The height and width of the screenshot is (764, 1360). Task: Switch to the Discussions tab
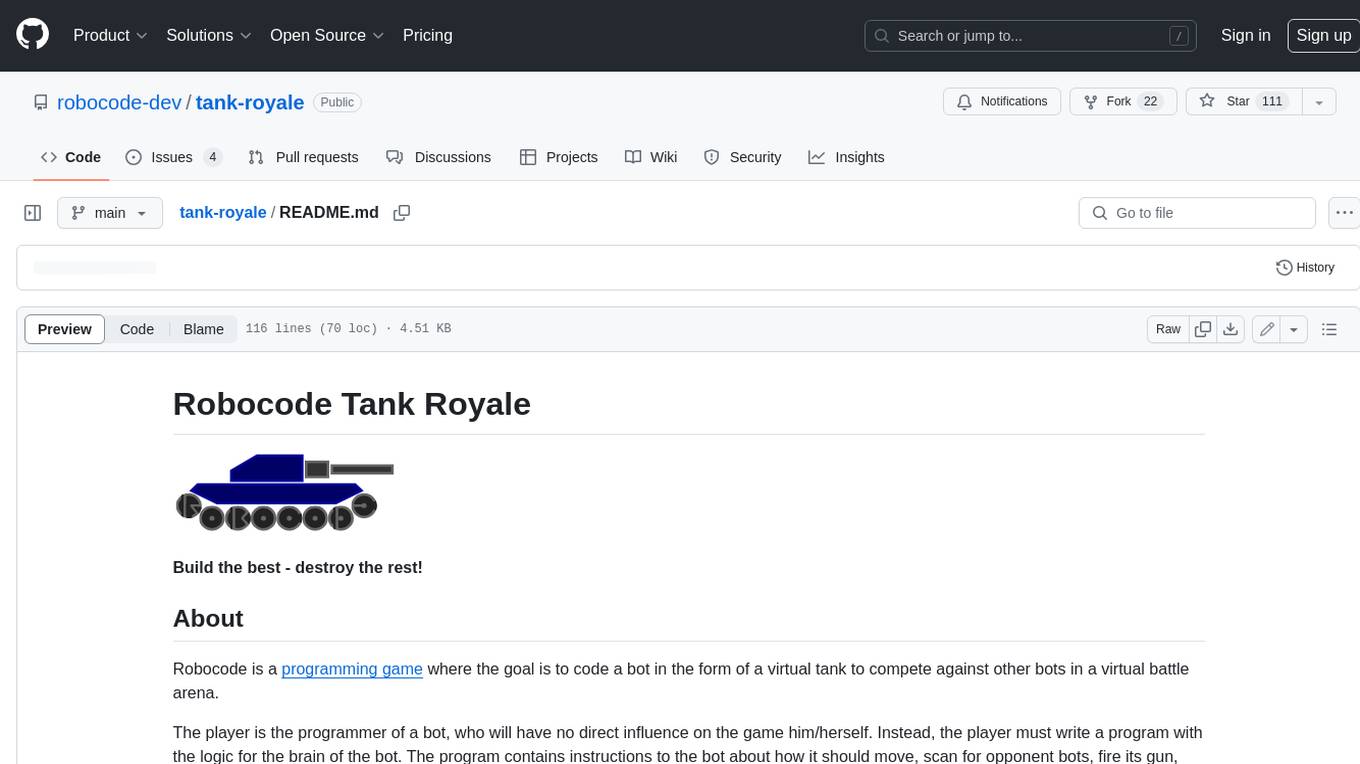coord(439,157)
